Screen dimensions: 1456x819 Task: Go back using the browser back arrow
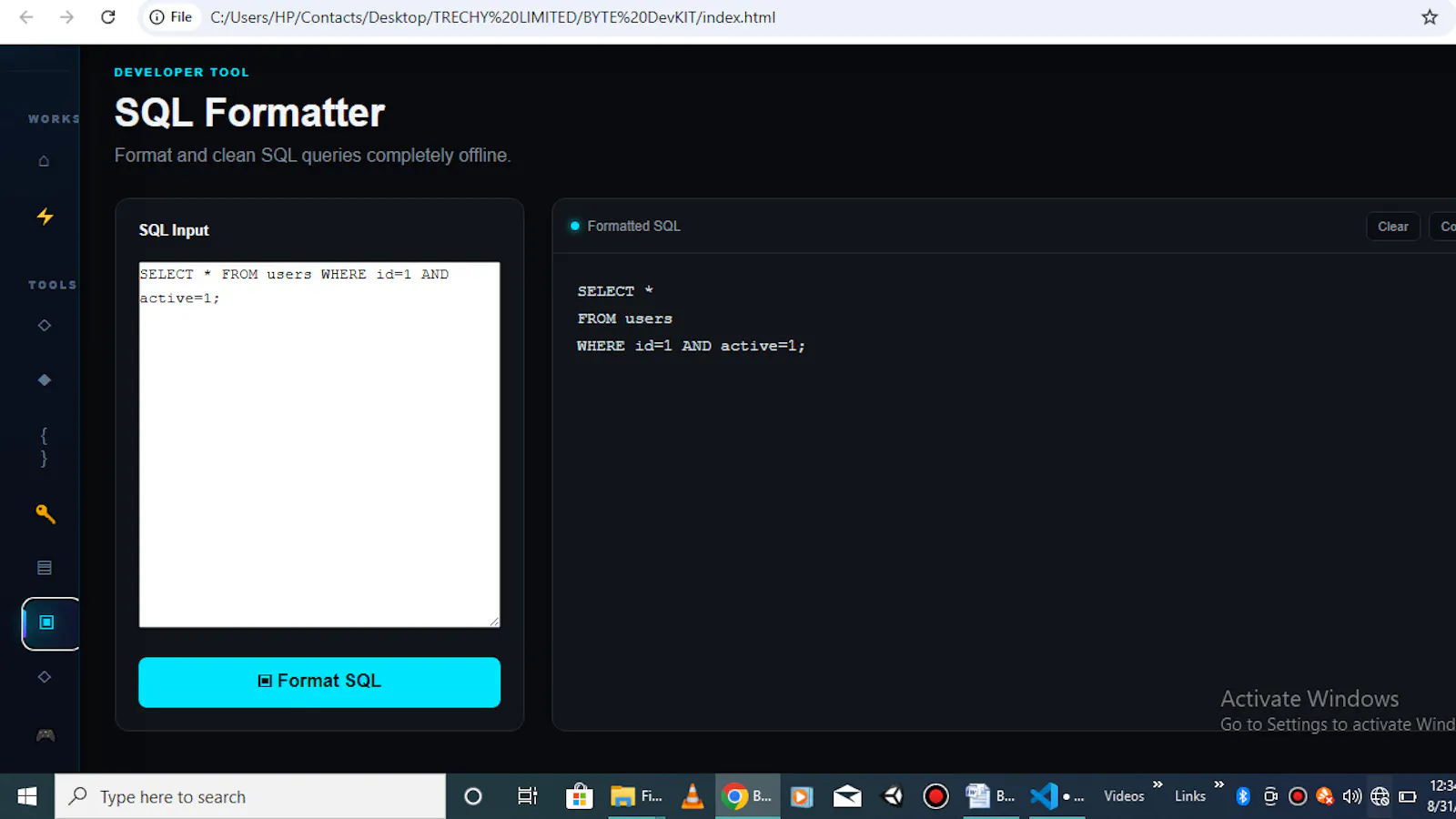(26, 16)
